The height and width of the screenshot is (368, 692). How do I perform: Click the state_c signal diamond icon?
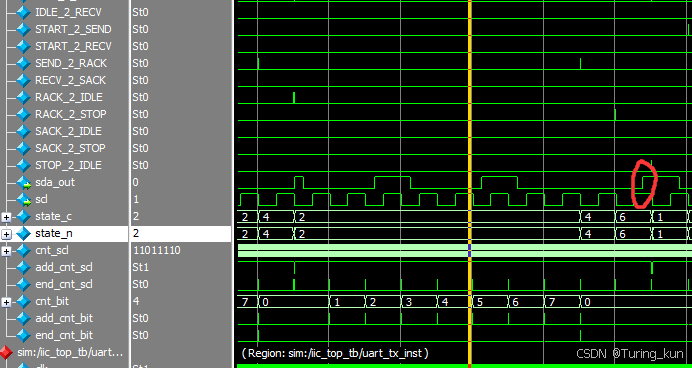tap(23, 216)
